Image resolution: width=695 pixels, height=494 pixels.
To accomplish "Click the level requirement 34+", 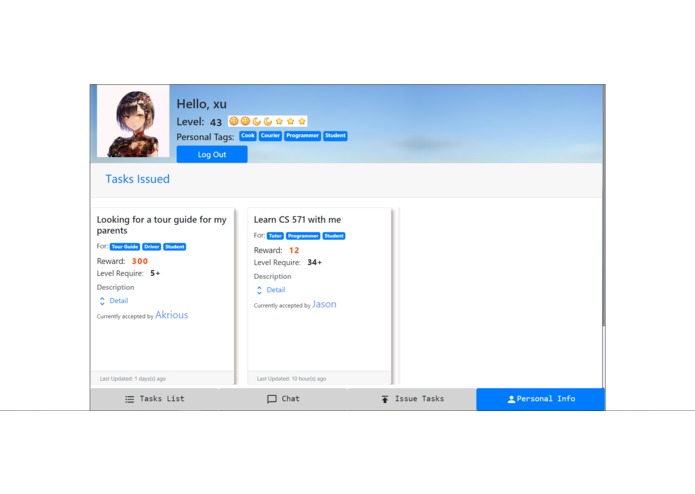I will coord(315,262).
